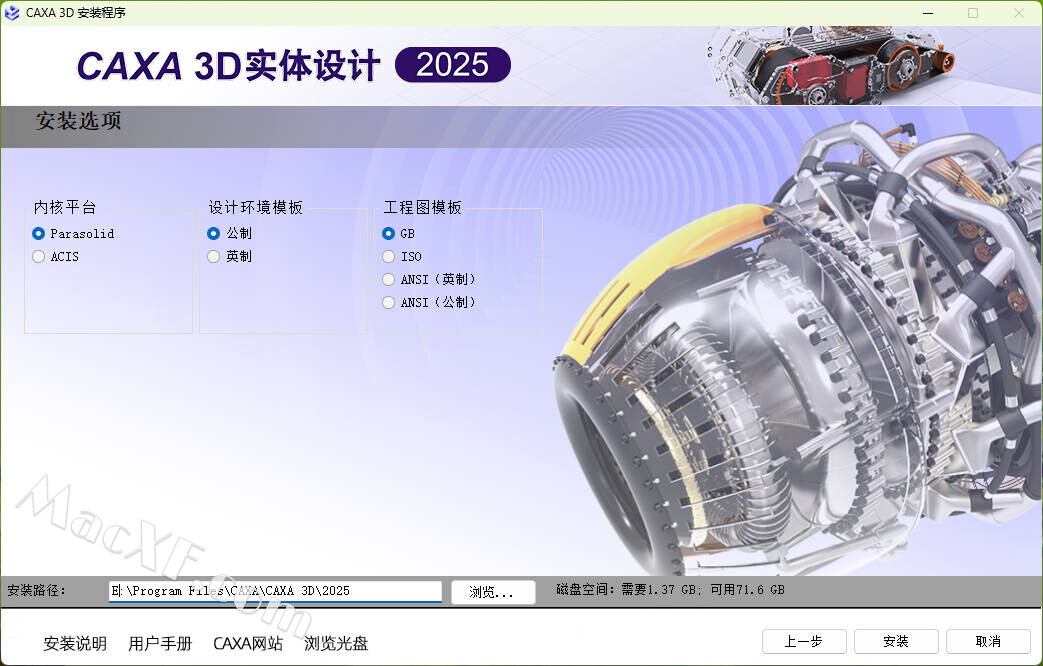Select ANSI（英制）drawing template
Image resolution: width=1043 pixels, height=666 pixels.
pyautogui.click(x=389, y=279)
